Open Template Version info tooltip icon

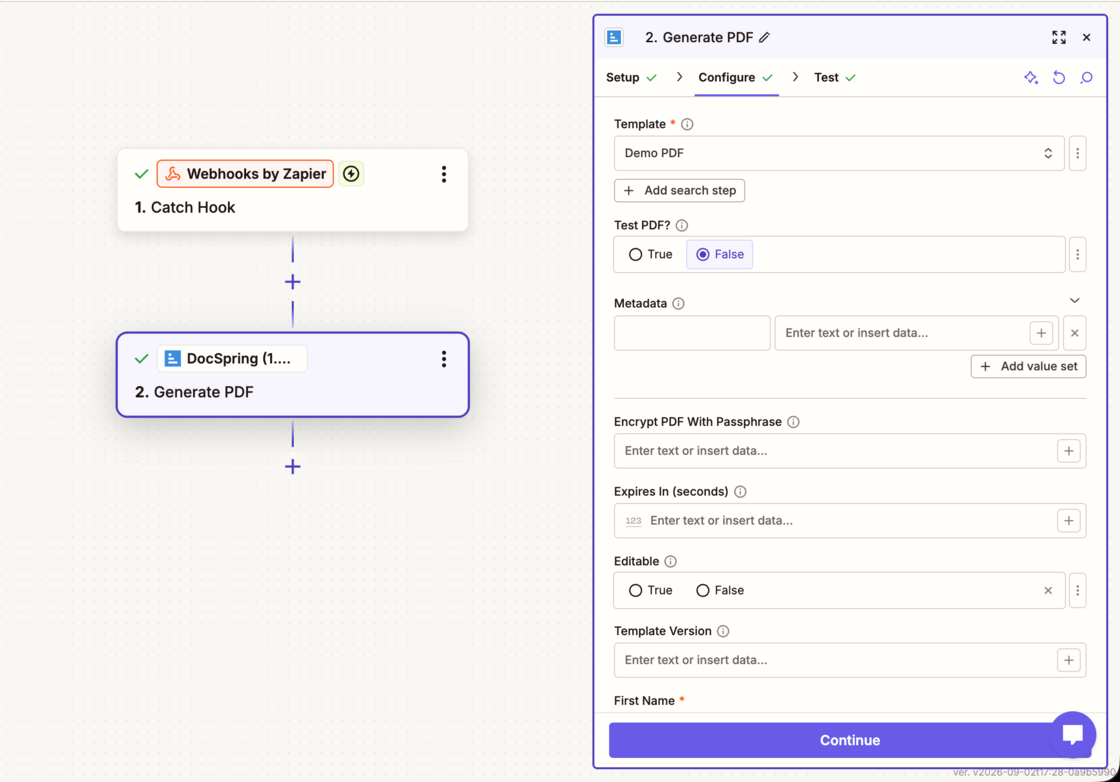pos(724,631)
